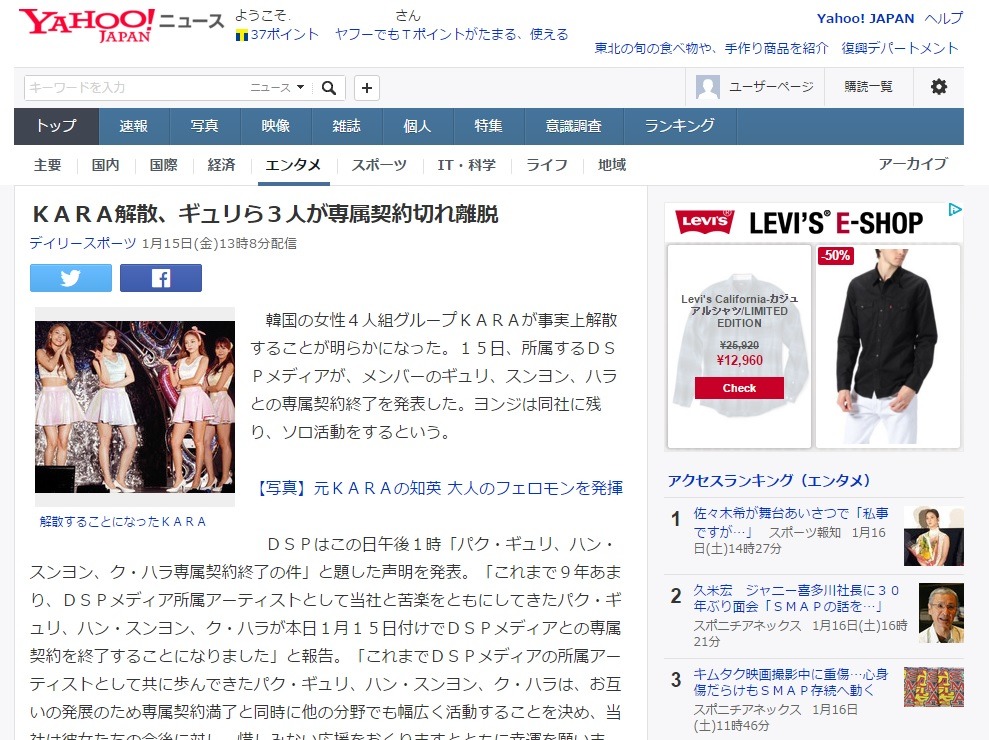The height and width of the screenshot is (740, 989).
Task: Select the 特集 navigation tab
Action: 488,126
